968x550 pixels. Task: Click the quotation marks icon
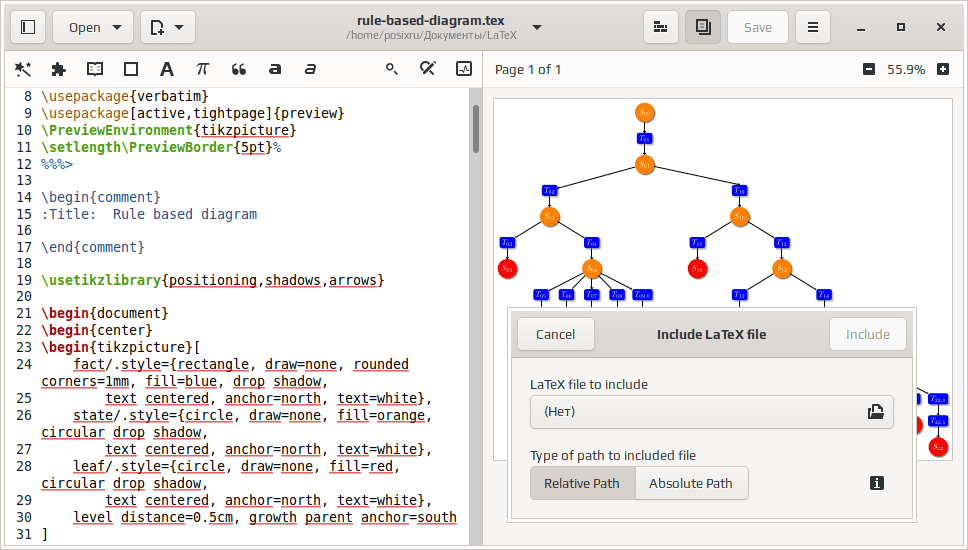click(x=239, y=69)
